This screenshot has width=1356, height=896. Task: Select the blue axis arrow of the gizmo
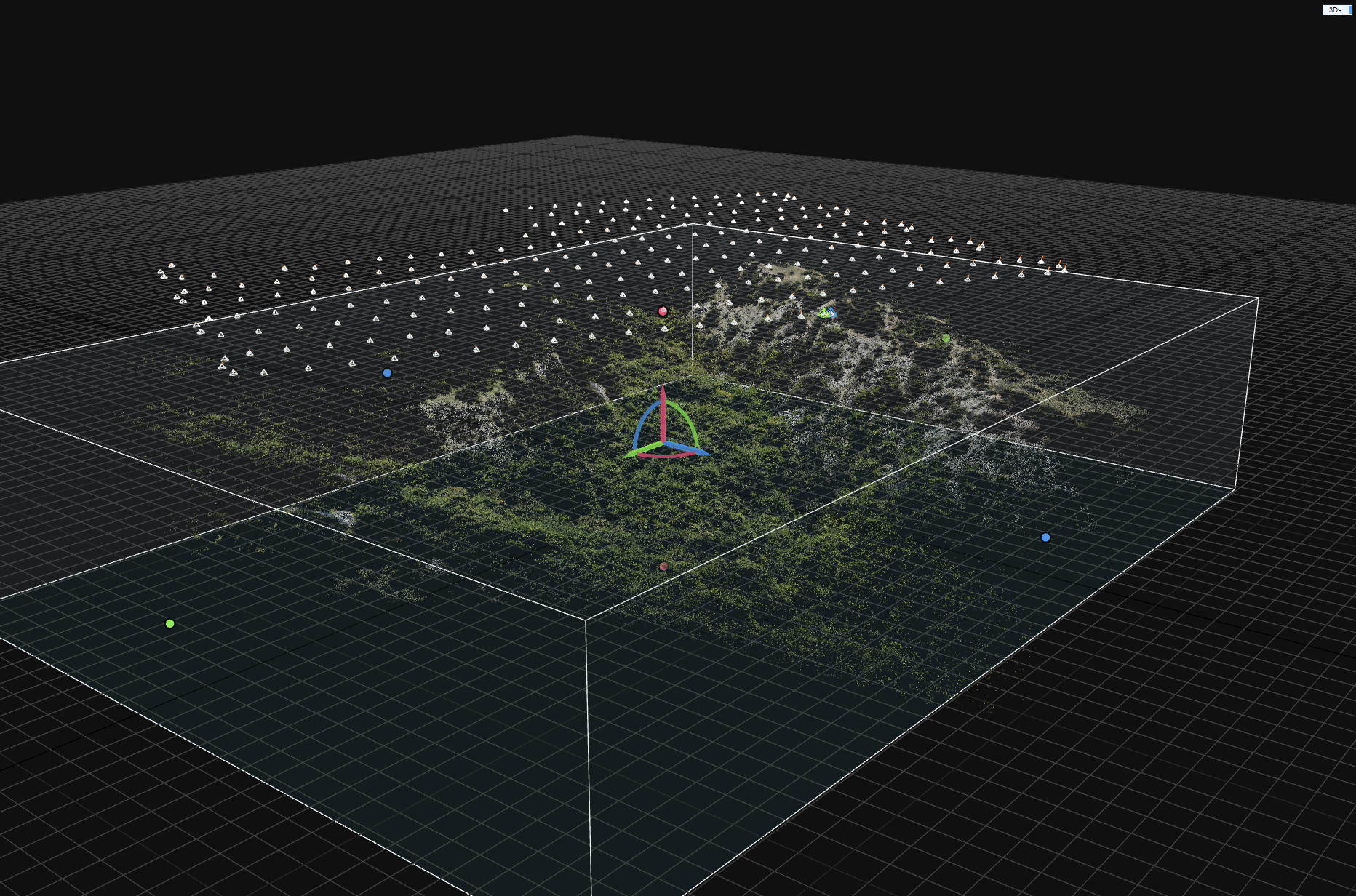(691, 449)
